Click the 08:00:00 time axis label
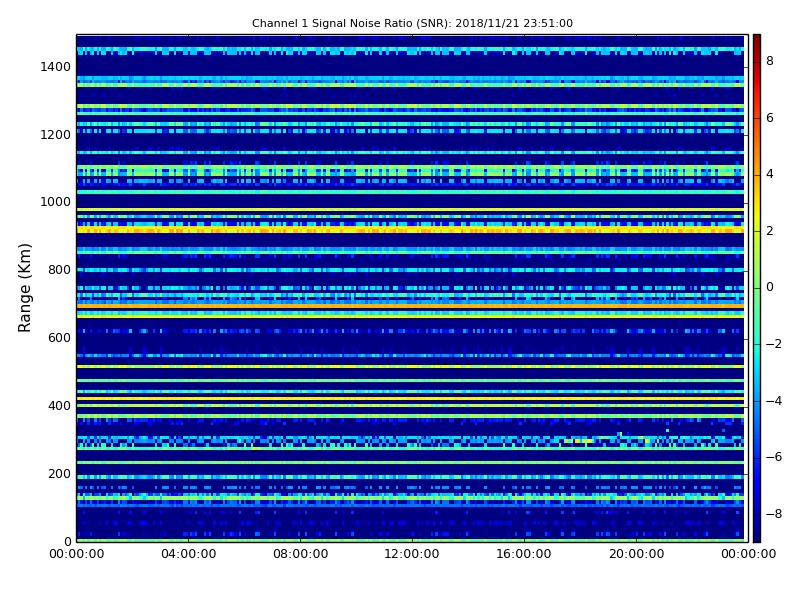 click(x=301, y=554)
